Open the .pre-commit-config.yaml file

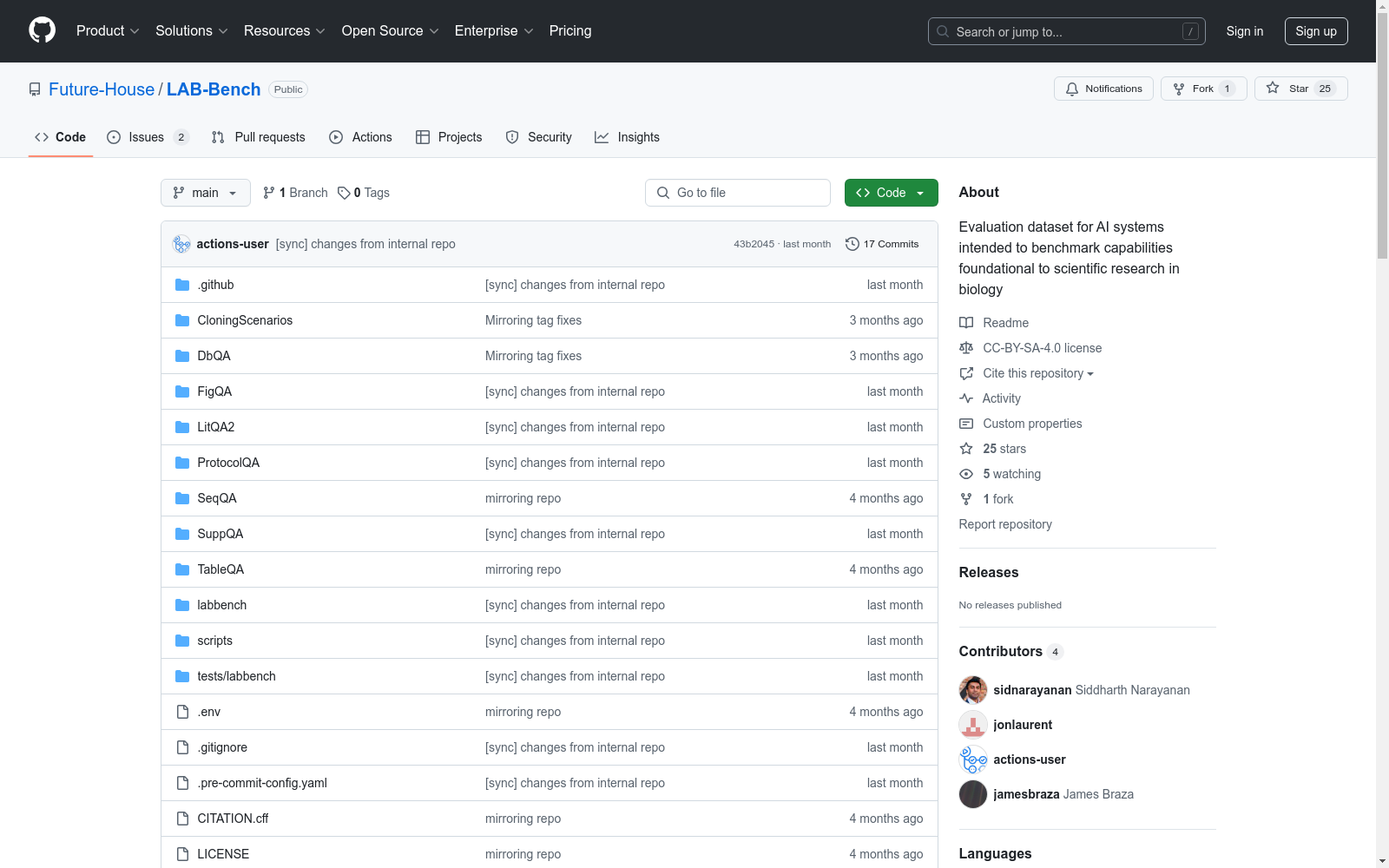coord(262,783)
